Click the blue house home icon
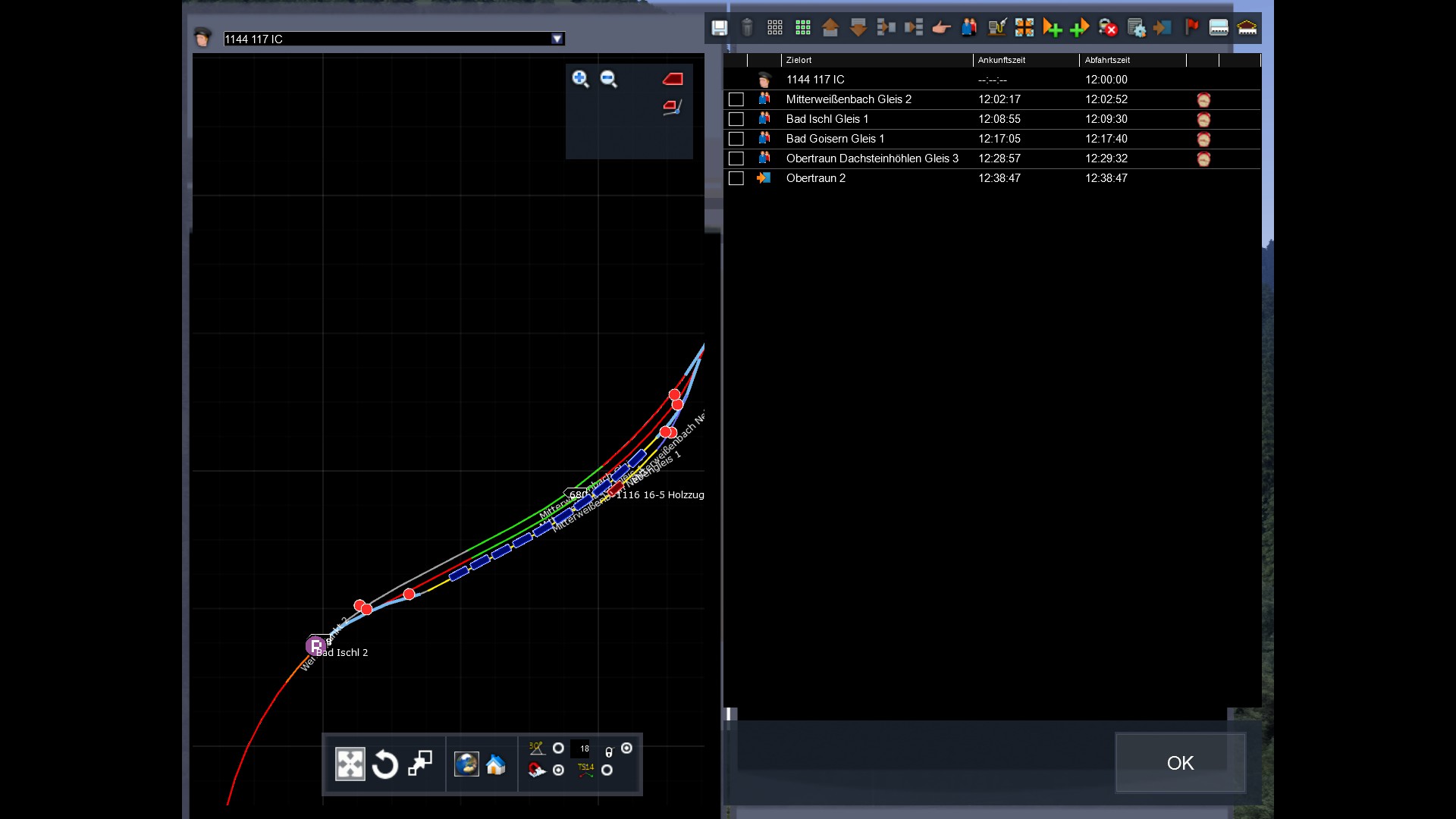The image size is (1456, 819). [496, 764]
